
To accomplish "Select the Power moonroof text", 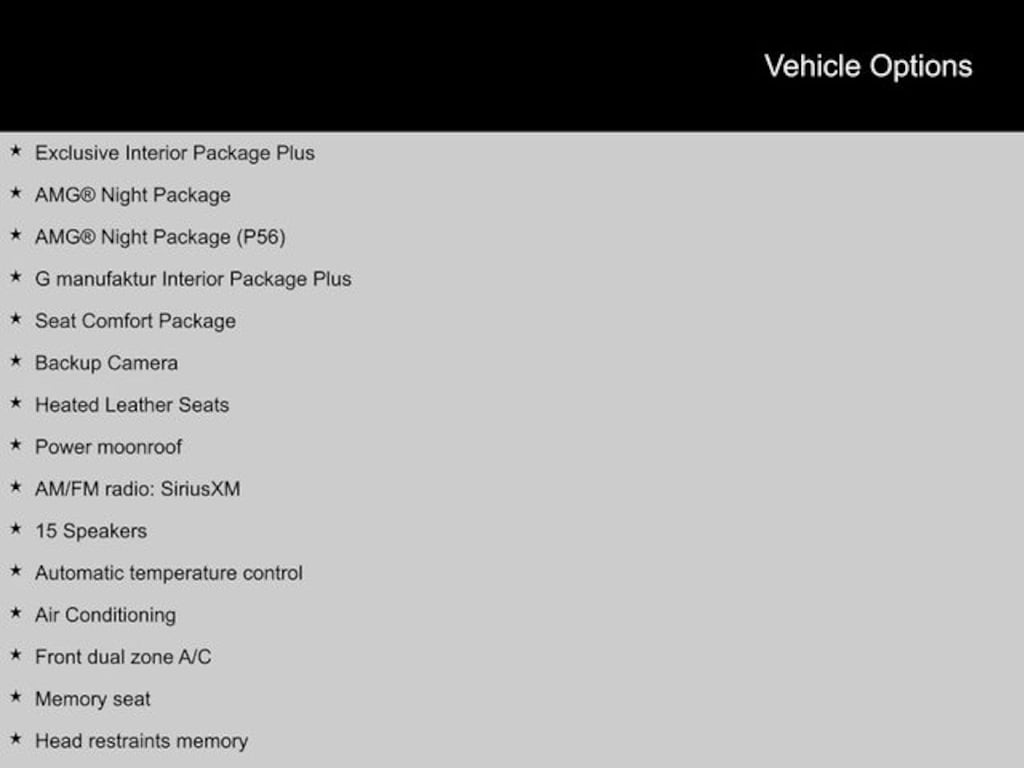I will click(108, 447).
